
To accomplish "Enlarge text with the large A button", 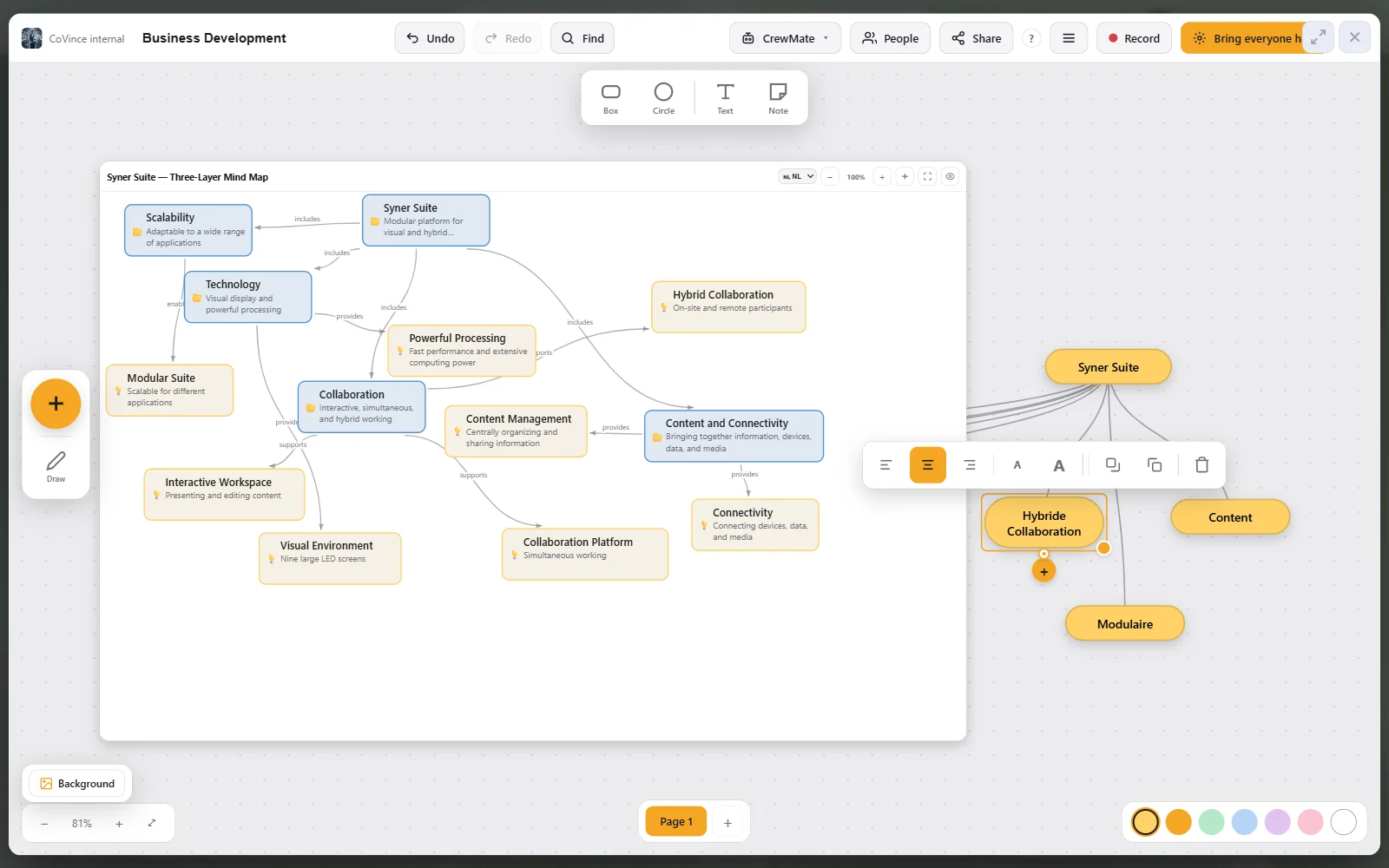I will [x=1059, y=465].
